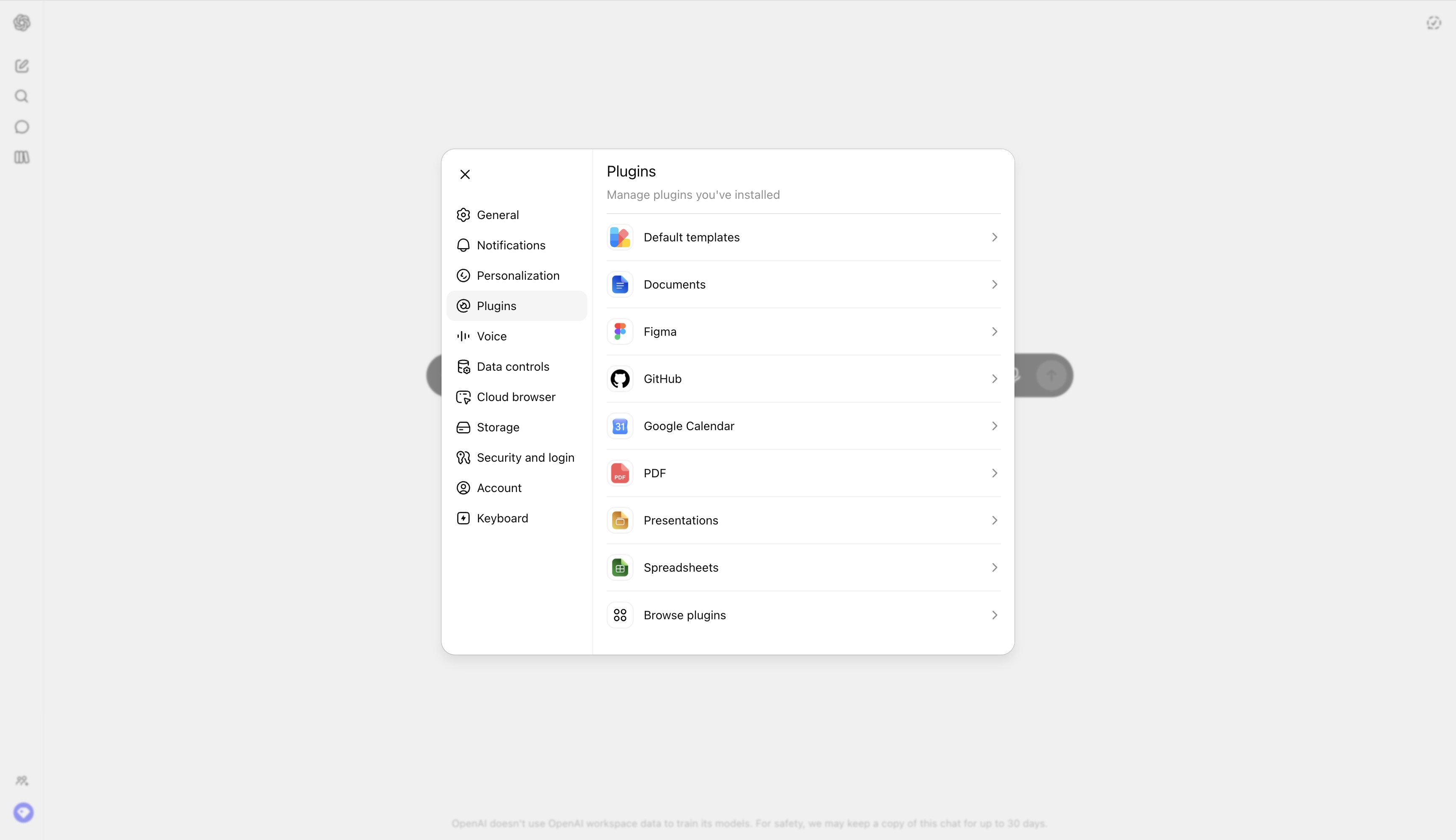Click the invite members icon at sidebar bottom
Viewport: 1456px width, 840px height.
tap(22, 781)
